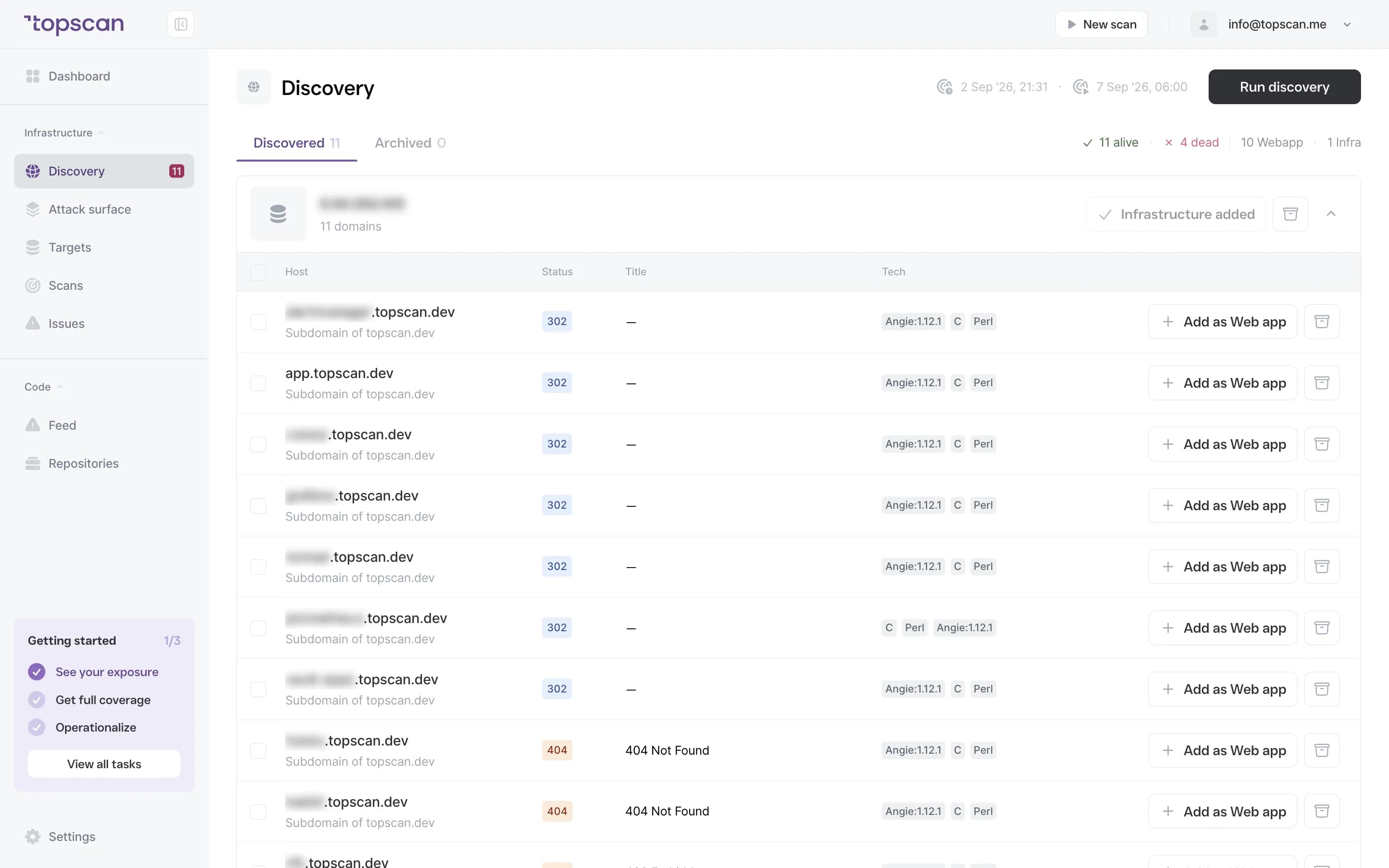Viewport: 1389px width, 868px height.
Task: Archive the second 404 Not Found host row
Action: point(1322,811)
